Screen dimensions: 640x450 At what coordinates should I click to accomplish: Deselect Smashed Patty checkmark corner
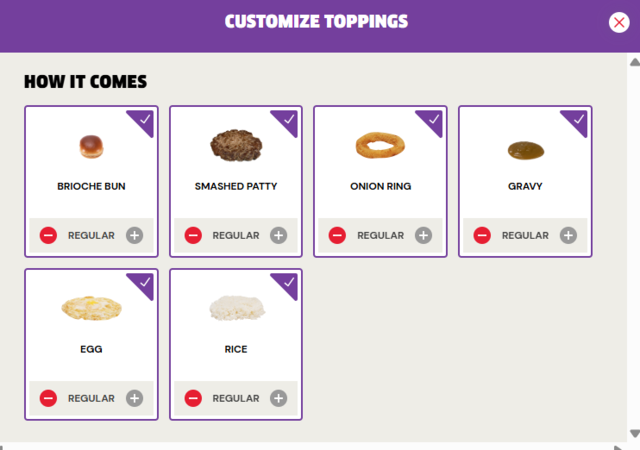pyautogui.click(x=290, y=120)
